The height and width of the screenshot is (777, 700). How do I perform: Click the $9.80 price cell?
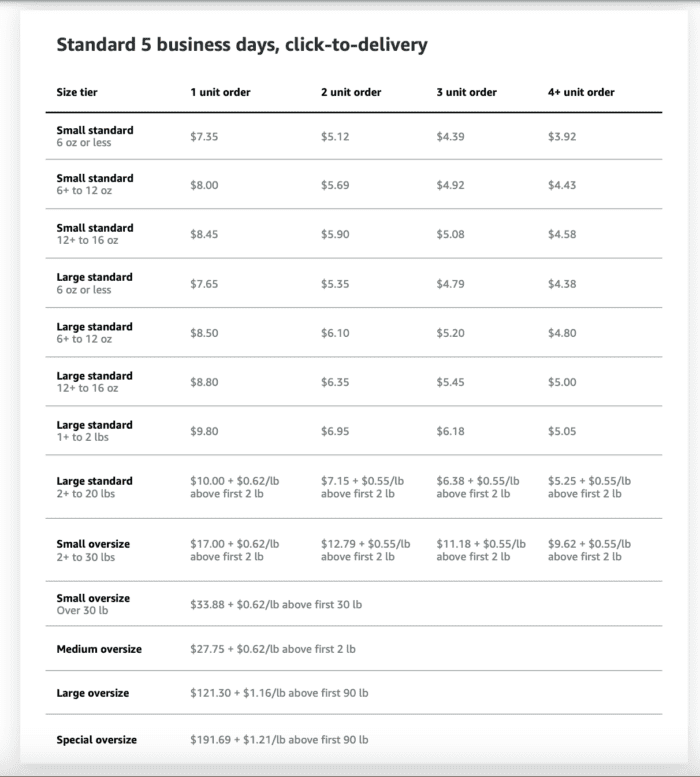pyautogui.click(x=204, y=431)
